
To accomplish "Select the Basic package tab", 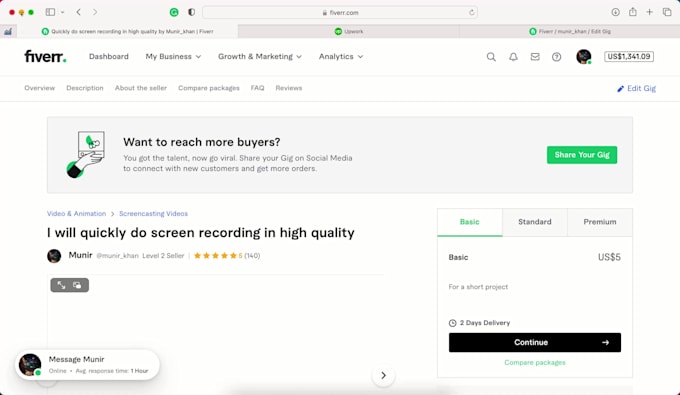I will pos(470,222).
